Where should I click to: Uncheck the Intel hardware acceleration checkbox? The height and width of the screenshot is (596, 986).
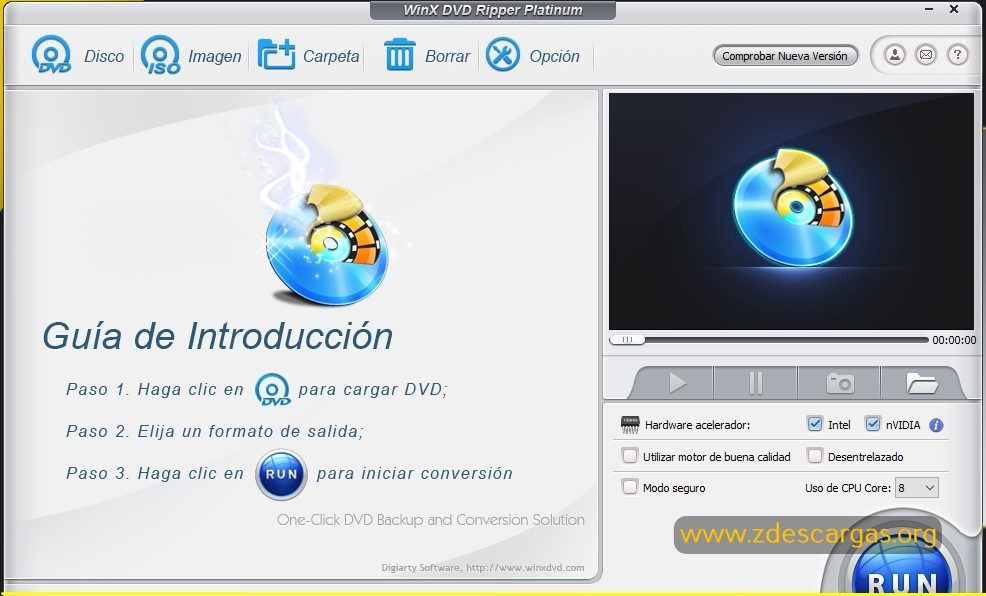(x=815, y=424)
